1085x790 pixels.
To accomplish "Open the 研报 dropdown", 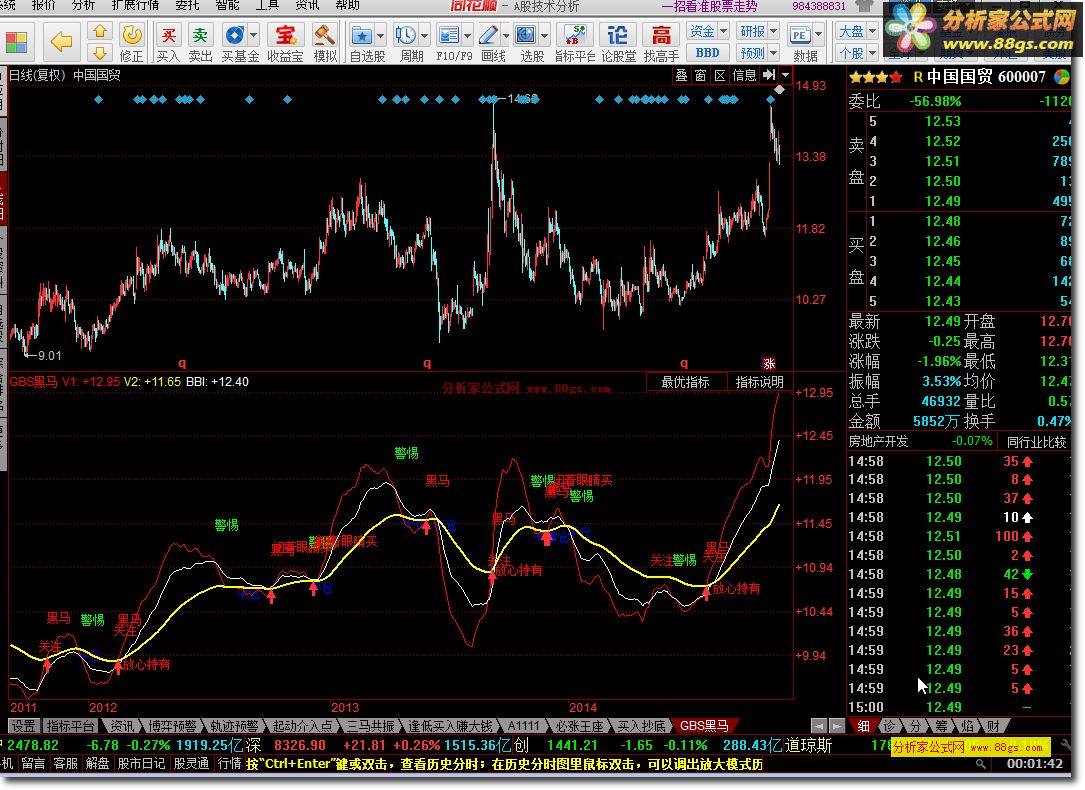I will point(758,31).
